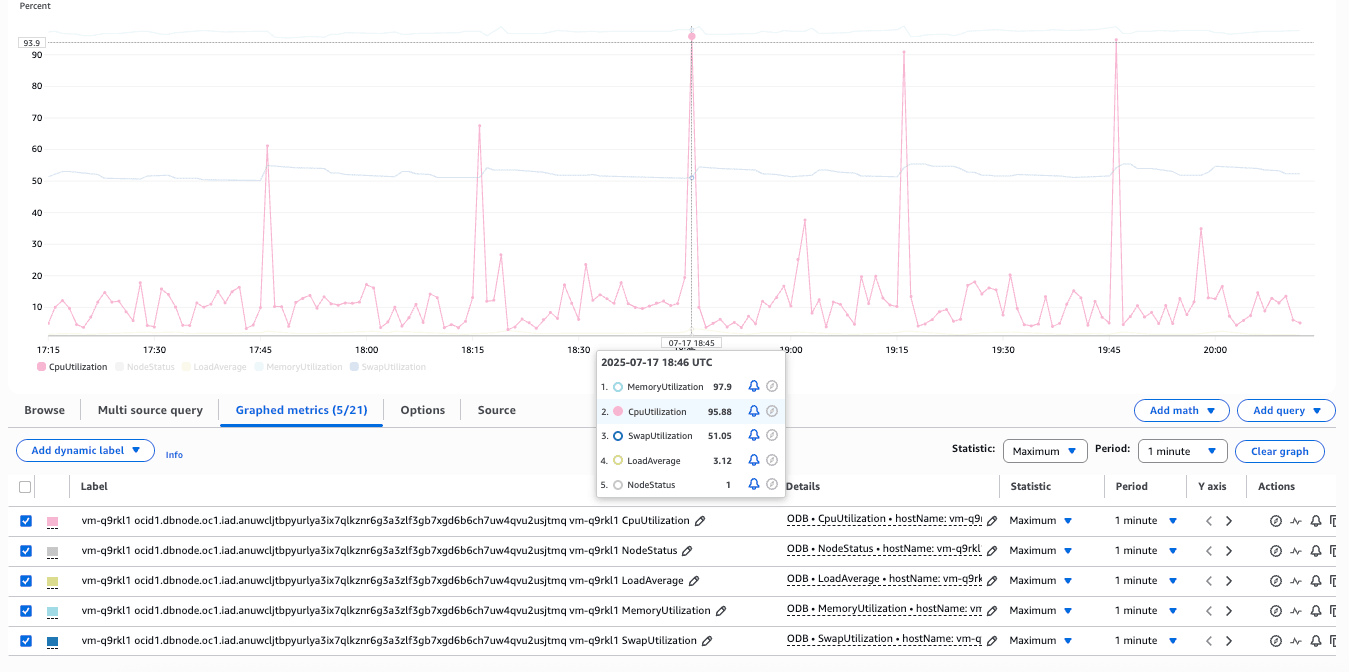
Task: Deselect the NodeStatus metric checkbox
Action: coord(23,550)
